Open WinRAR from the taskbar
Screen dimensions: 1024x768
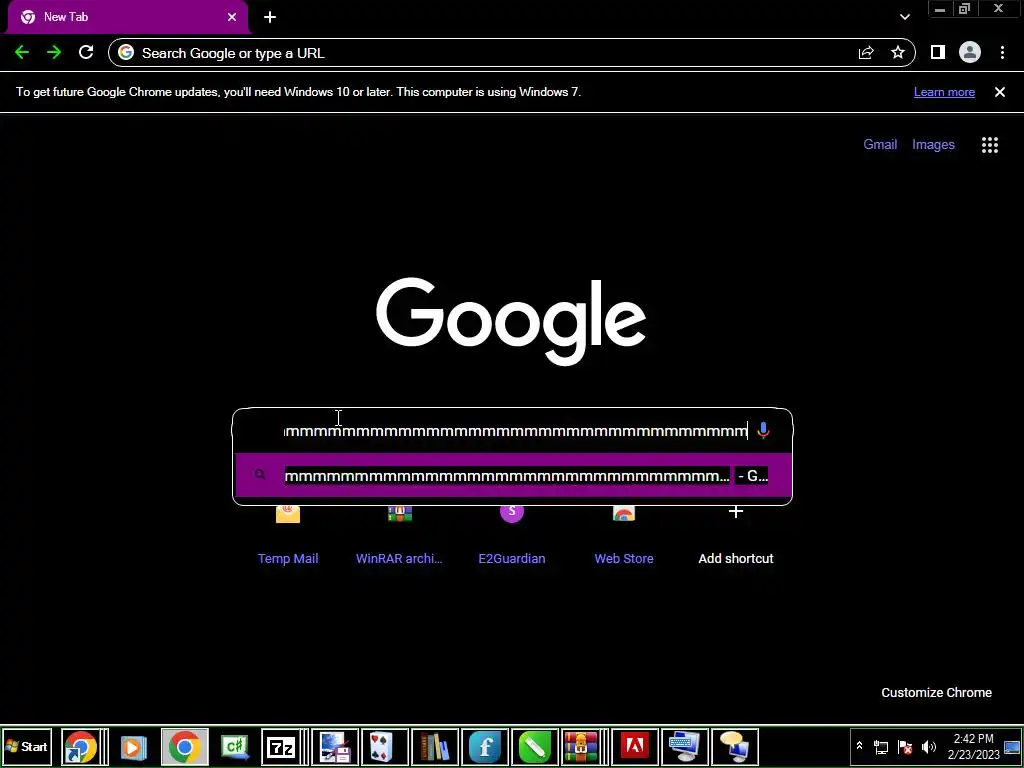point(581,747)
